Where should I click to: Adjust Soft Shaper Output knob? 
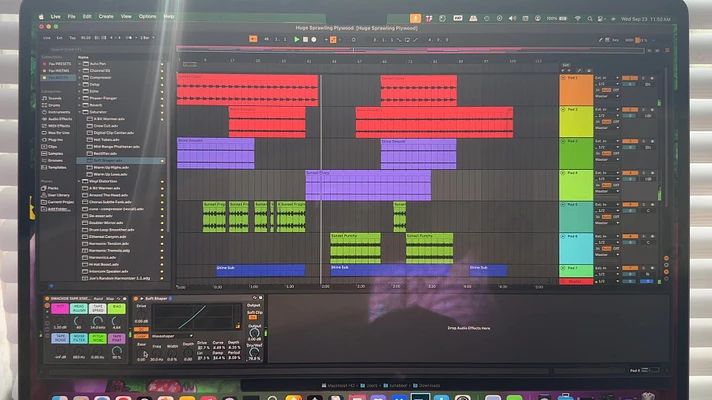pyautogui.click(x=254, y=334)
